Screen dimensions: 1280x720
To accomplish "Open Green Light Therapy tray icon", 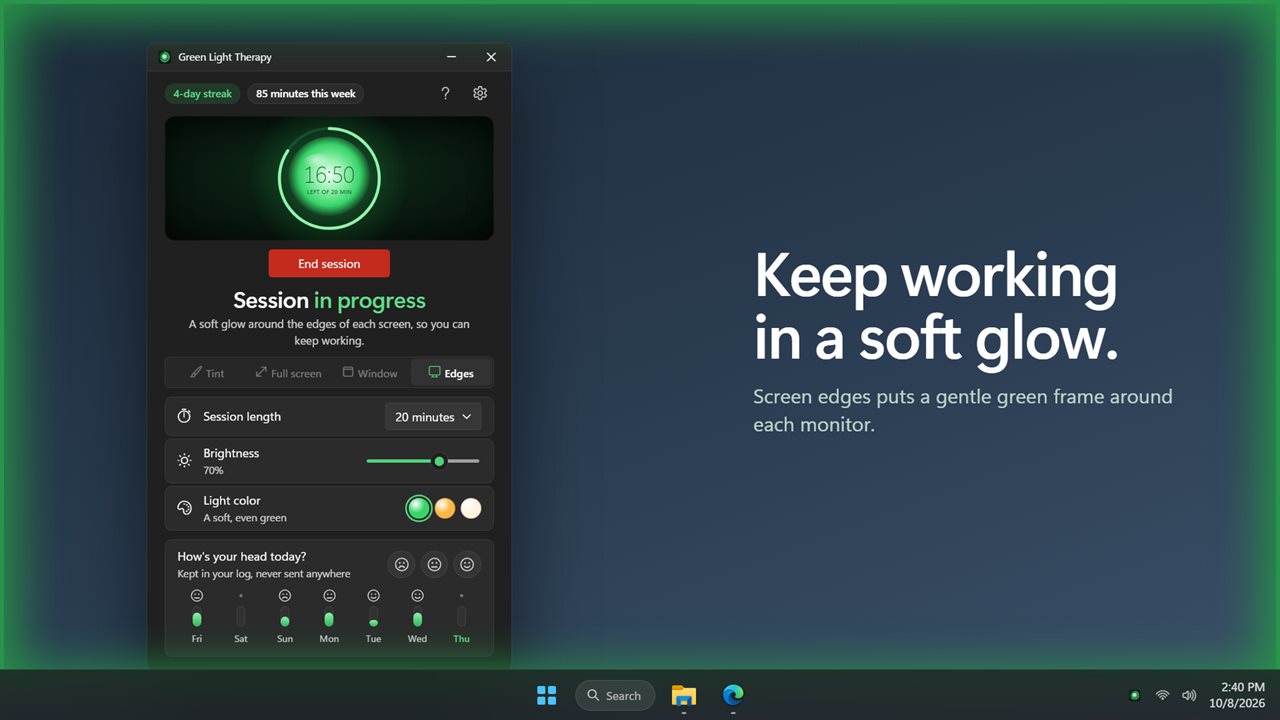I will pyautogui.click(x=1134, y=695).
